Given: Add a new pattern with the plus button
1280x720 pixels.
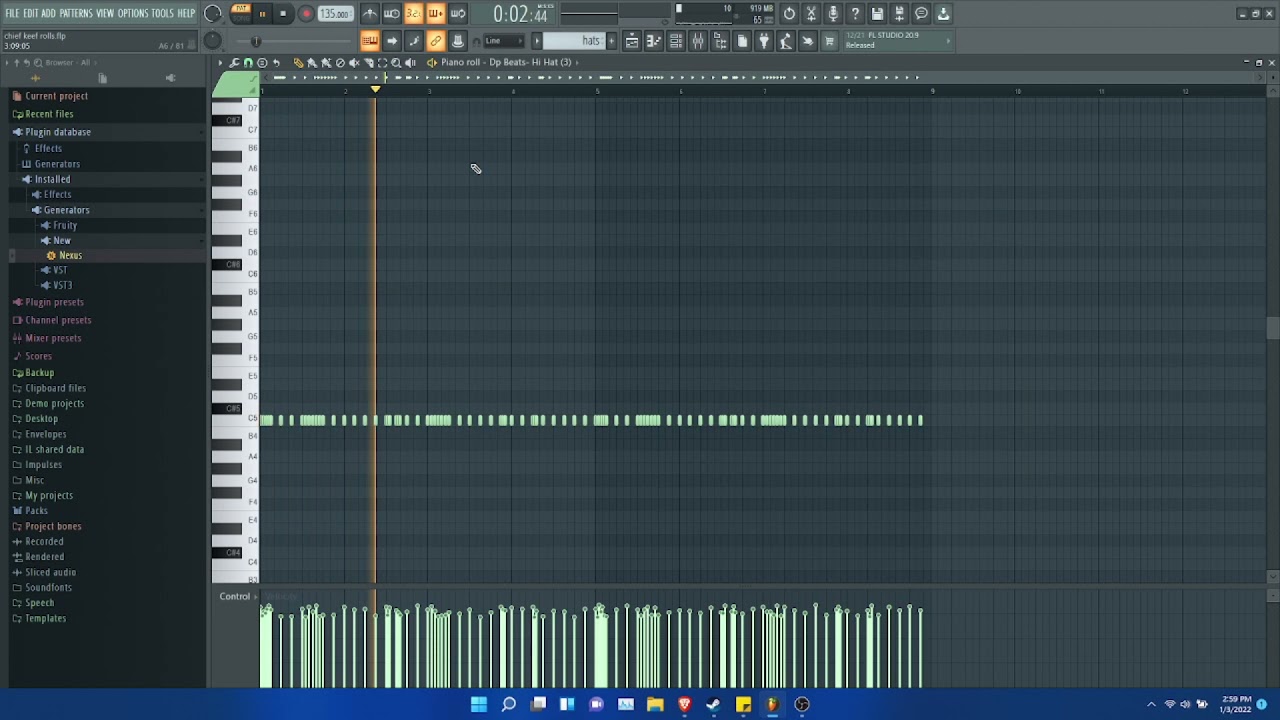Looking at the screenshot, I should [x=611, y=41].
